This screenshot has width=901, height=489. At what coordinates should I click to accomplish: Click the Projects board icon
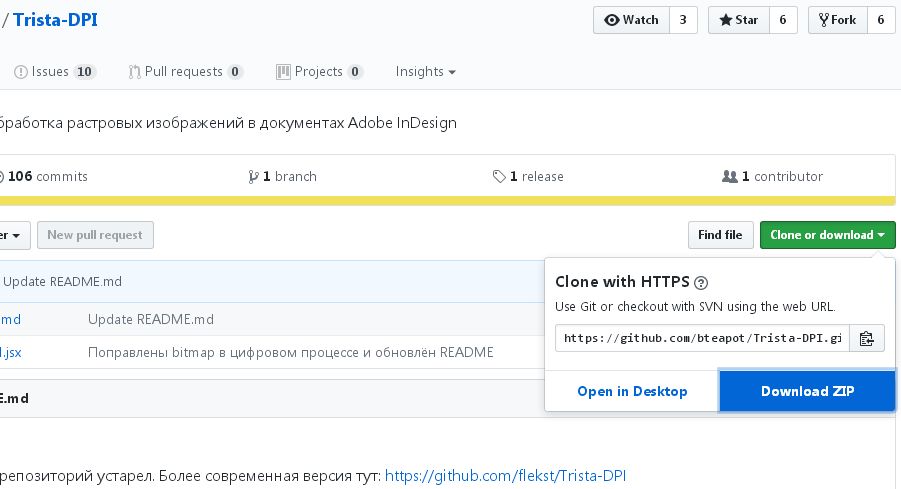pos(283,72)
